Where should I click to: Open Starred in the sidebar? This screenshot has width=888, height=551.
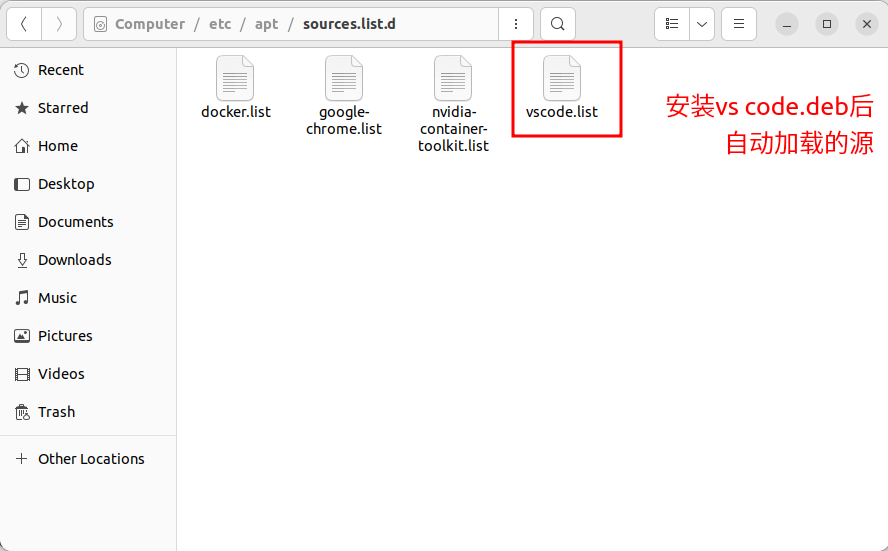(88, 108)
